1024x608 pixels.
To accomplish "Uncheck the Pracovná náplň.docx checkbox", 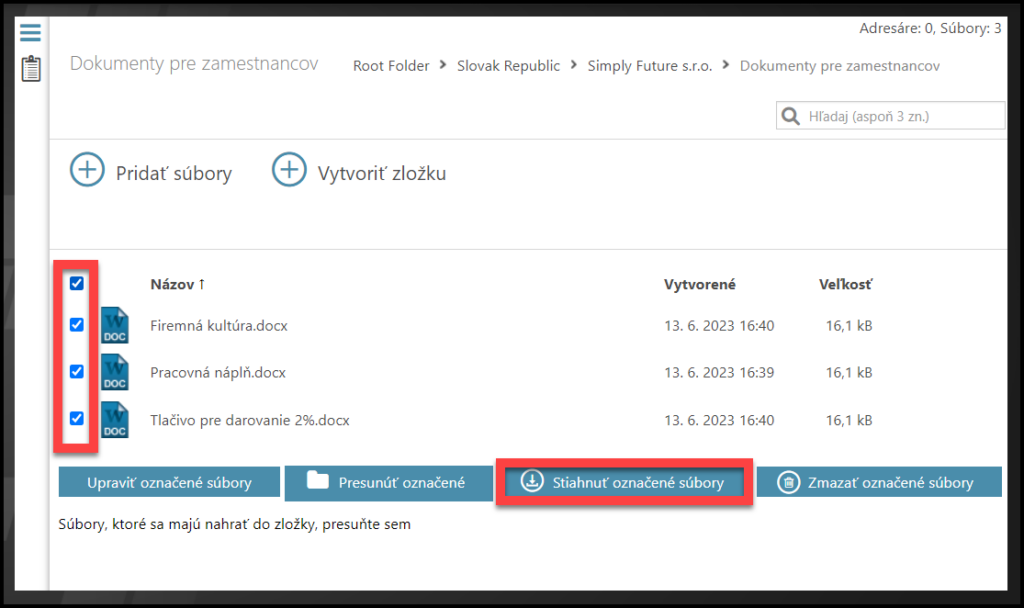I will tap(77, 372).
